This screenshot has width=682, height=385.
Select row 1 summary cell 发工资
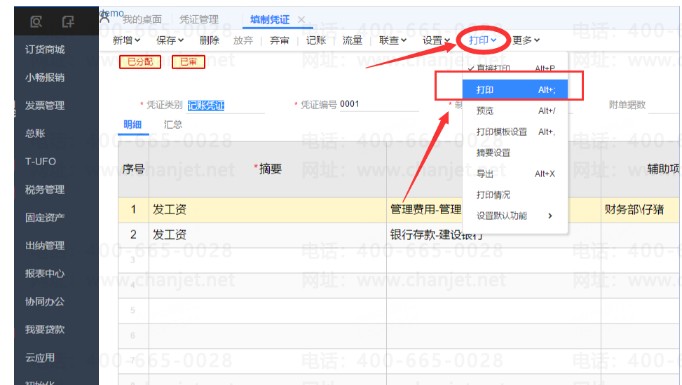click(267, 210)
